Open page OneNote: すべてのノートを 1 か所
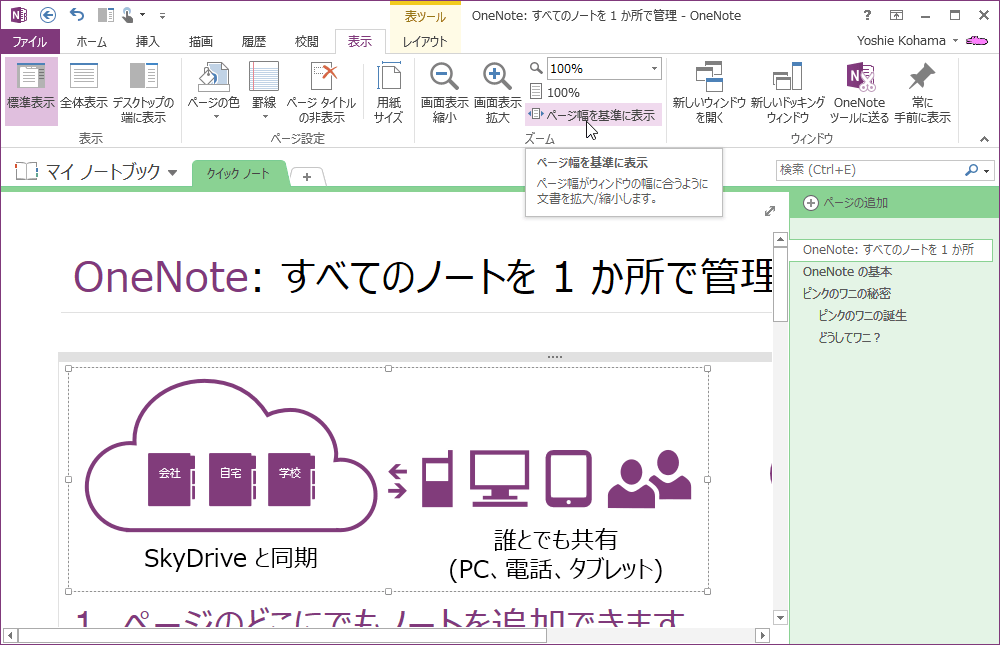The height and width of the screenshot is (645, 1000). tap(891, 249)
